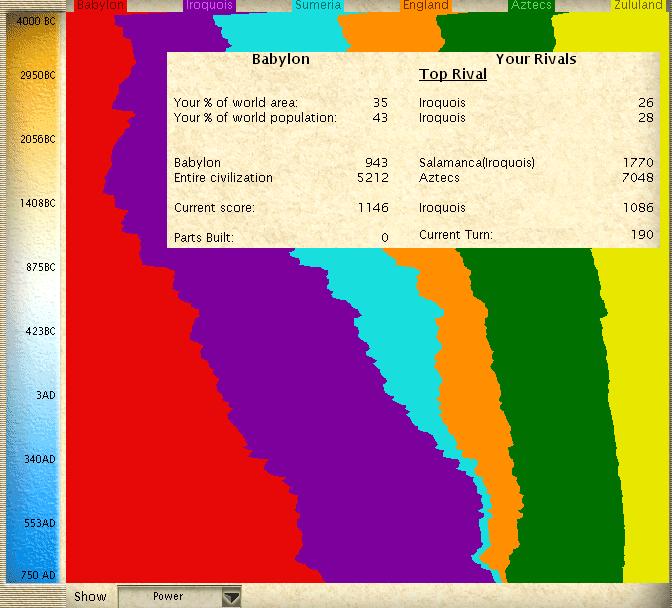Click the Current score value 1146
Image resolution: width=672 pixels, height=608 pixels.
(372, 208)
